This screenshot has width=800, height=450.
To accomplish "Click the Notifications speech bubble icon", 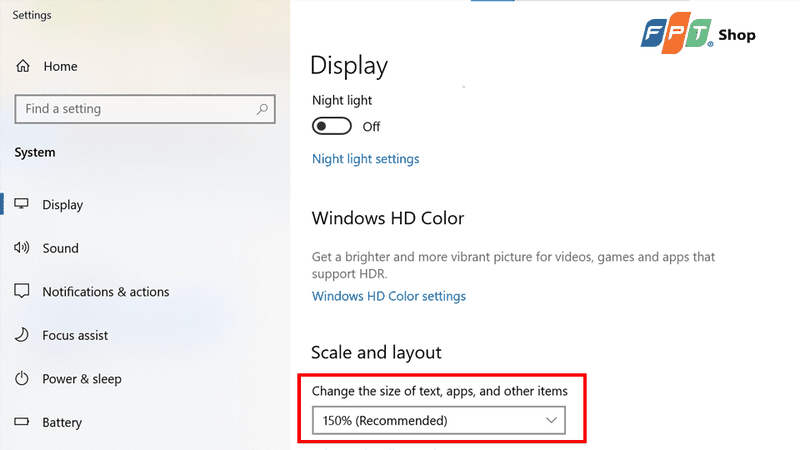I will (x=21, y=291).
